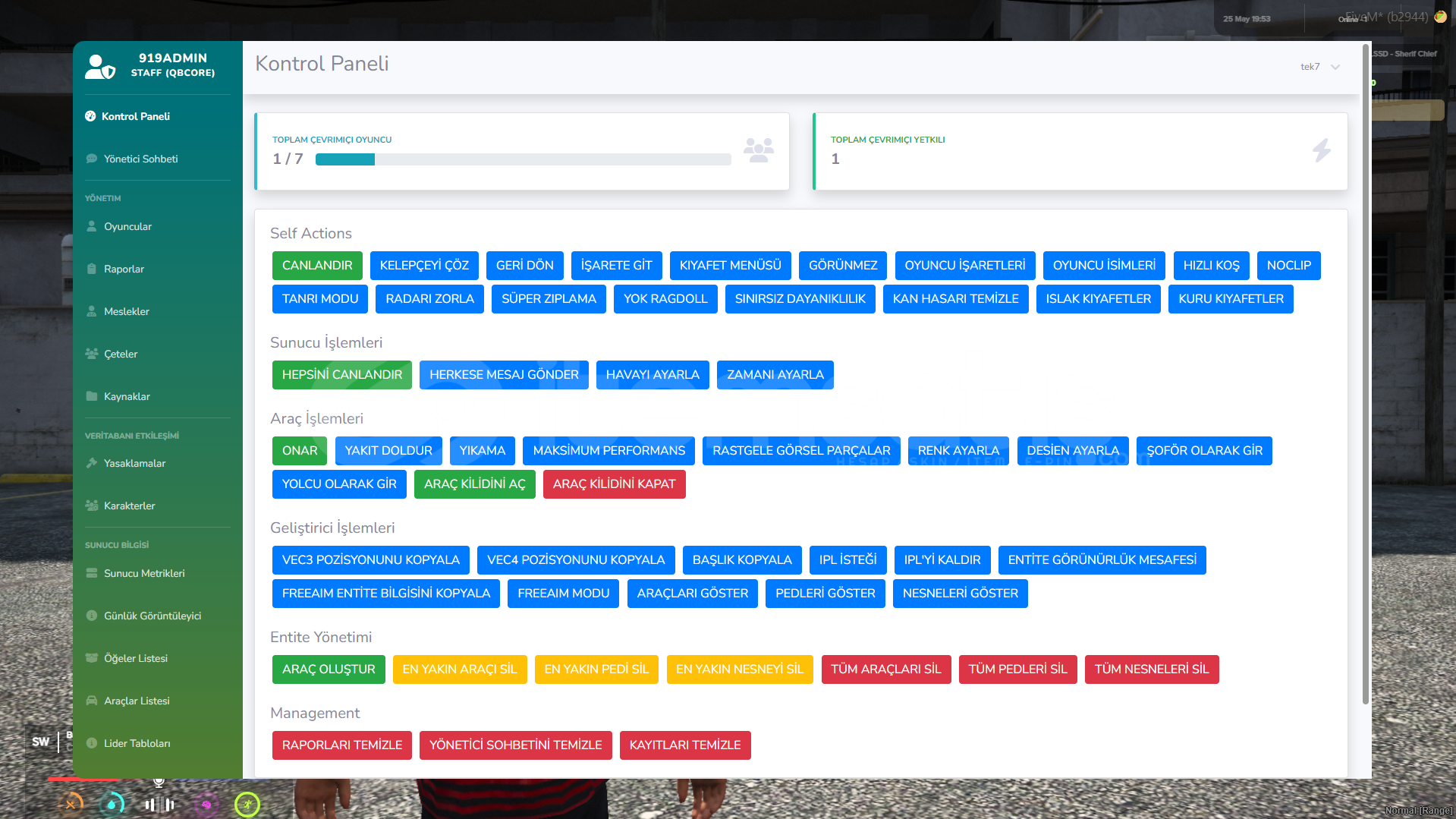Viewport: 1456px width, 819px height.
Task: Open HAVAYI AYARLA weather selector
Action: (x=653, y=375)
